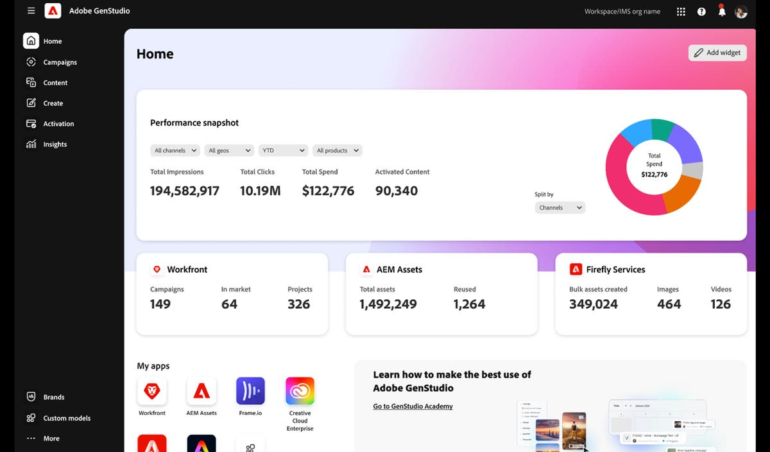Expand the All products dropdown
This screenshot has width=770, height=452.
337,150
